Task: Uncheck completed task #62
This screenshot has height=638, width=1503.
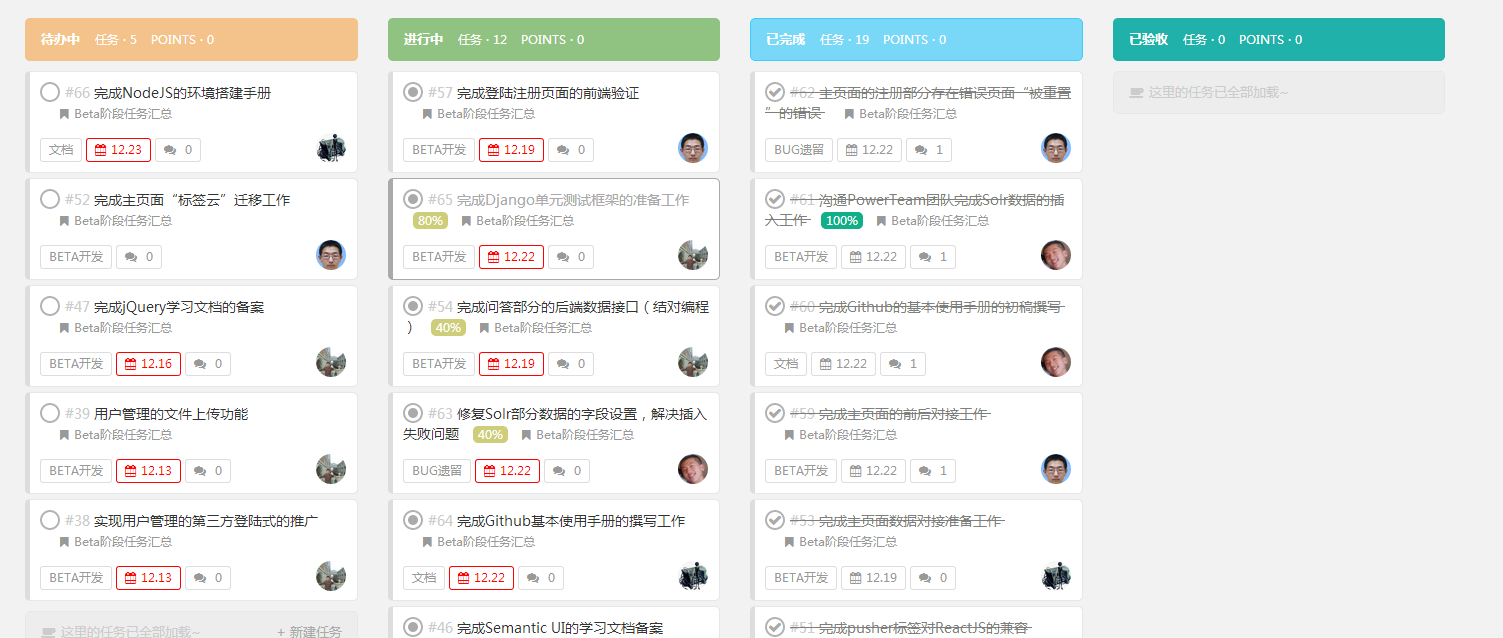Action: point(775,92)
